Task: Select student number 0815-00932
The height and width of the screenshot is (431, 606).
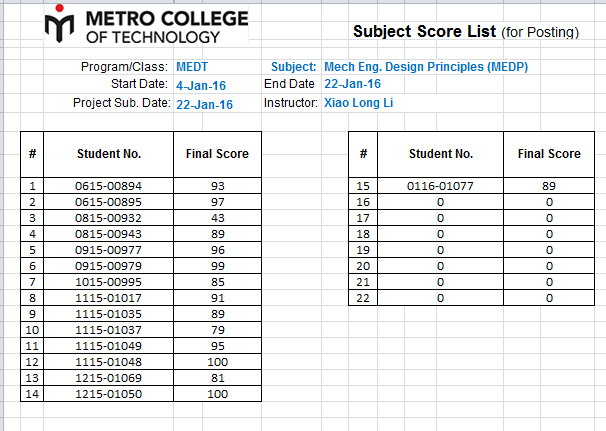Action: 109,218
